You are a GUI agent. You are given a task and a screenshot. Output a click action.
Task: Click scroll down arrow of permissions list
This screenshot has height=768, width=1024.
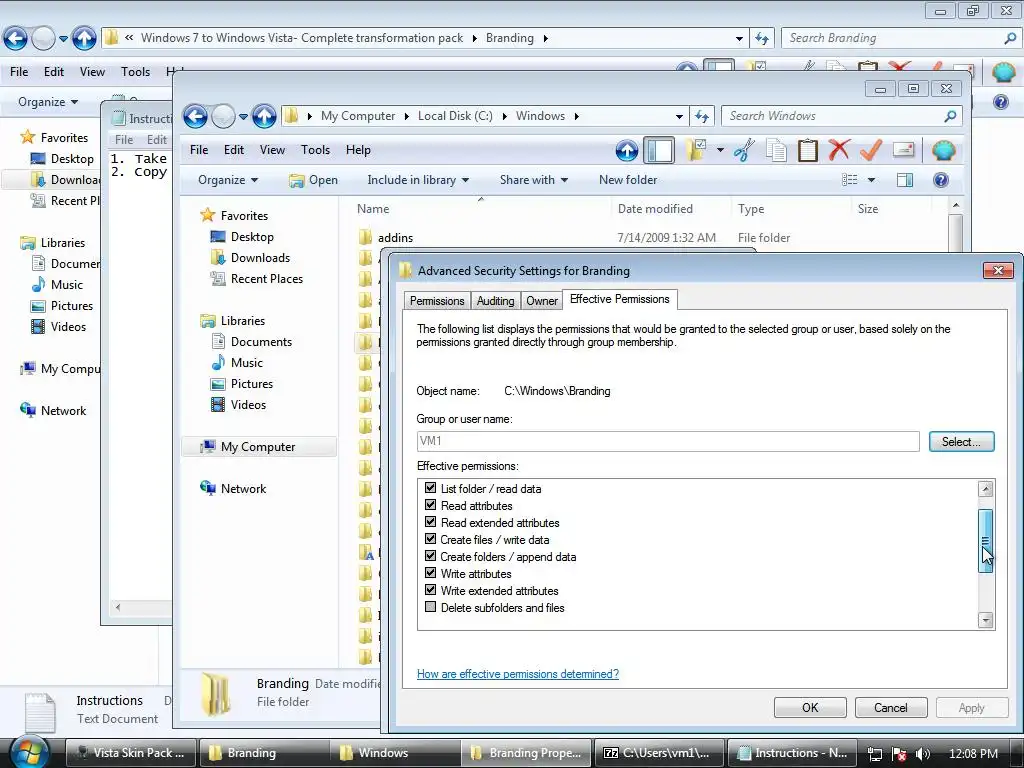[x=985, y=620]
